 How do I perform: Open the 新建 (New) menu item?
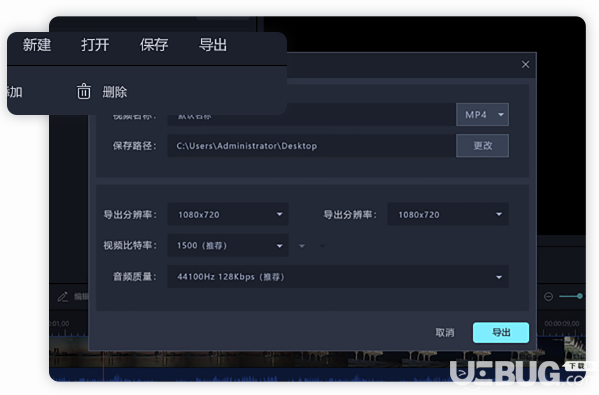coord(37,45)
